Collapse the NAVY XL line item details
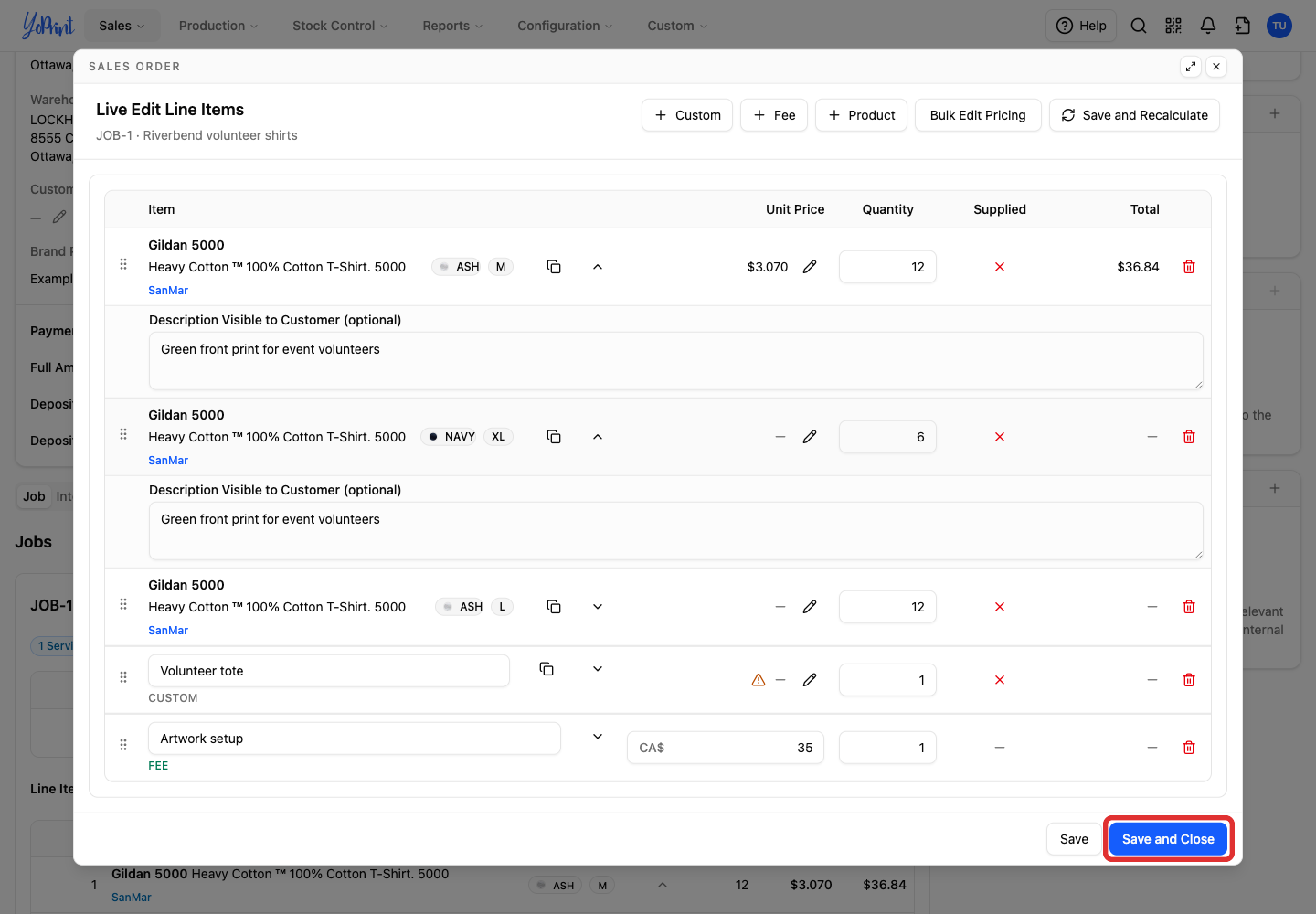This screenshot has height=914, width=1316. click(x=598, y=437)
